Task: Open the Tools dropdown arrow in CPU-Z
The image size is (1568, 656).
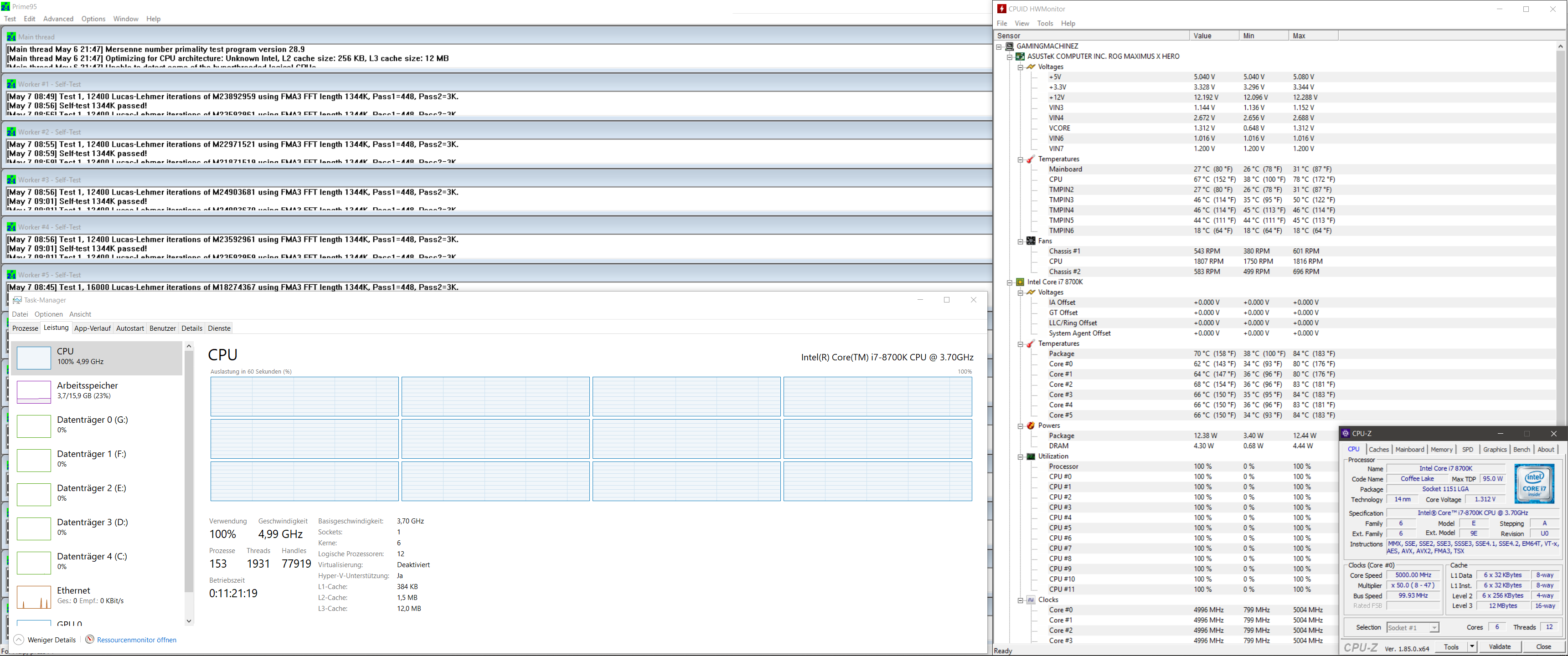Action: point(1472,647)
